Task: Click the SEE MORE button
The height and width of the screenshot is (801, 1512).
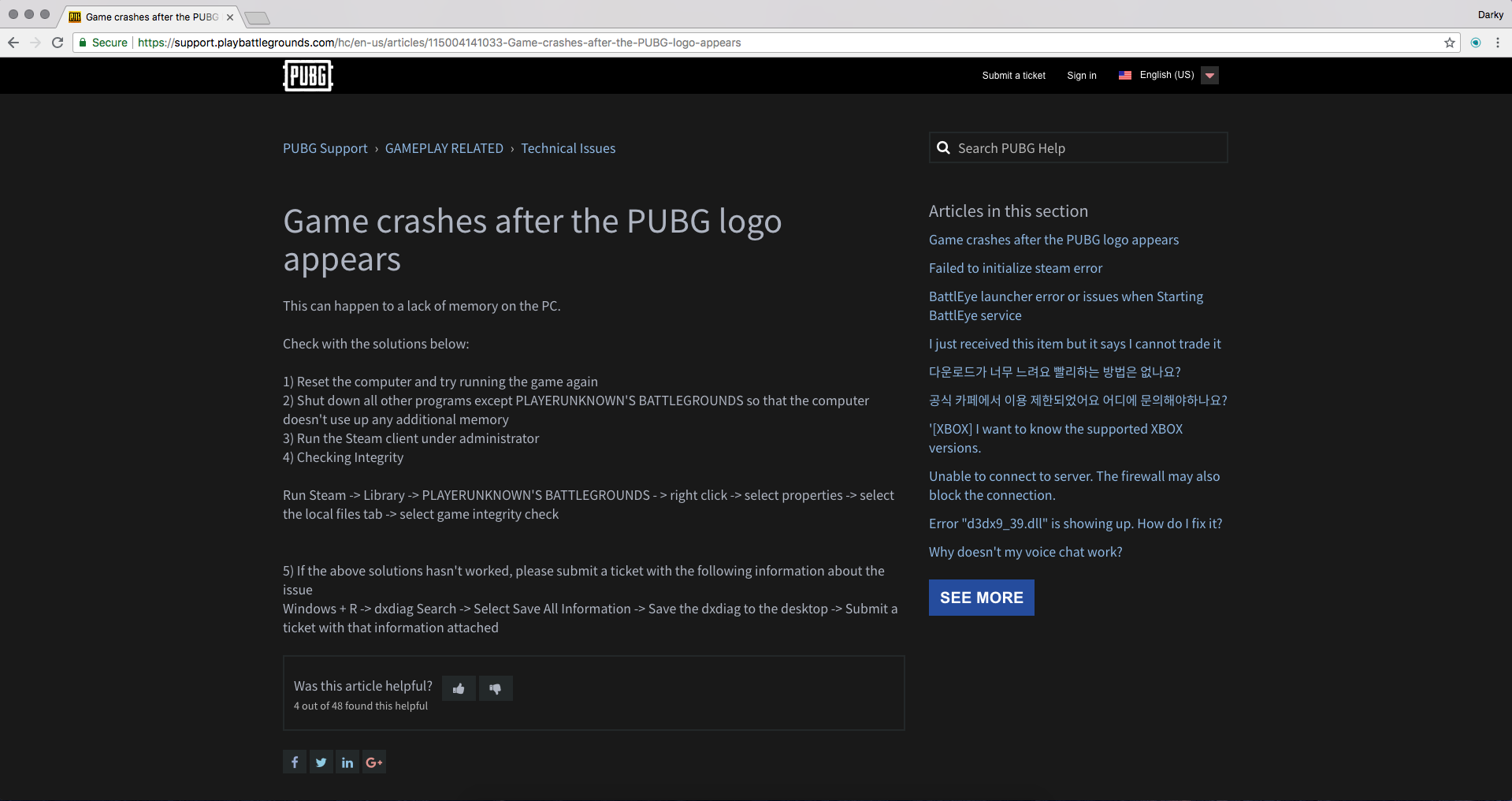Action: (x=982, y=598)
